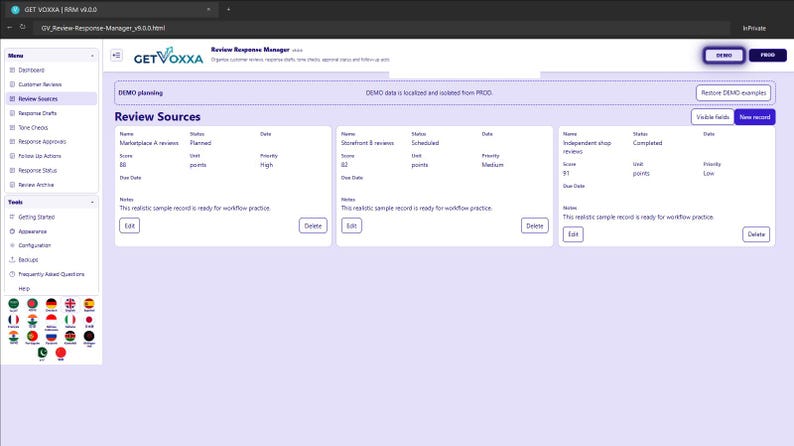The height and width of the screenshot is (446, 794).
Task: Click the 'Independent shop reviews' name text
Action: 587,147
